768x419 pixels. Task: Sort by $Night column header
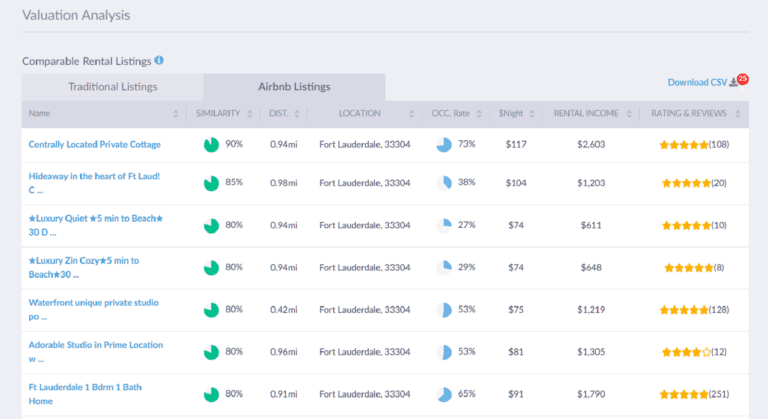[510, 114]
